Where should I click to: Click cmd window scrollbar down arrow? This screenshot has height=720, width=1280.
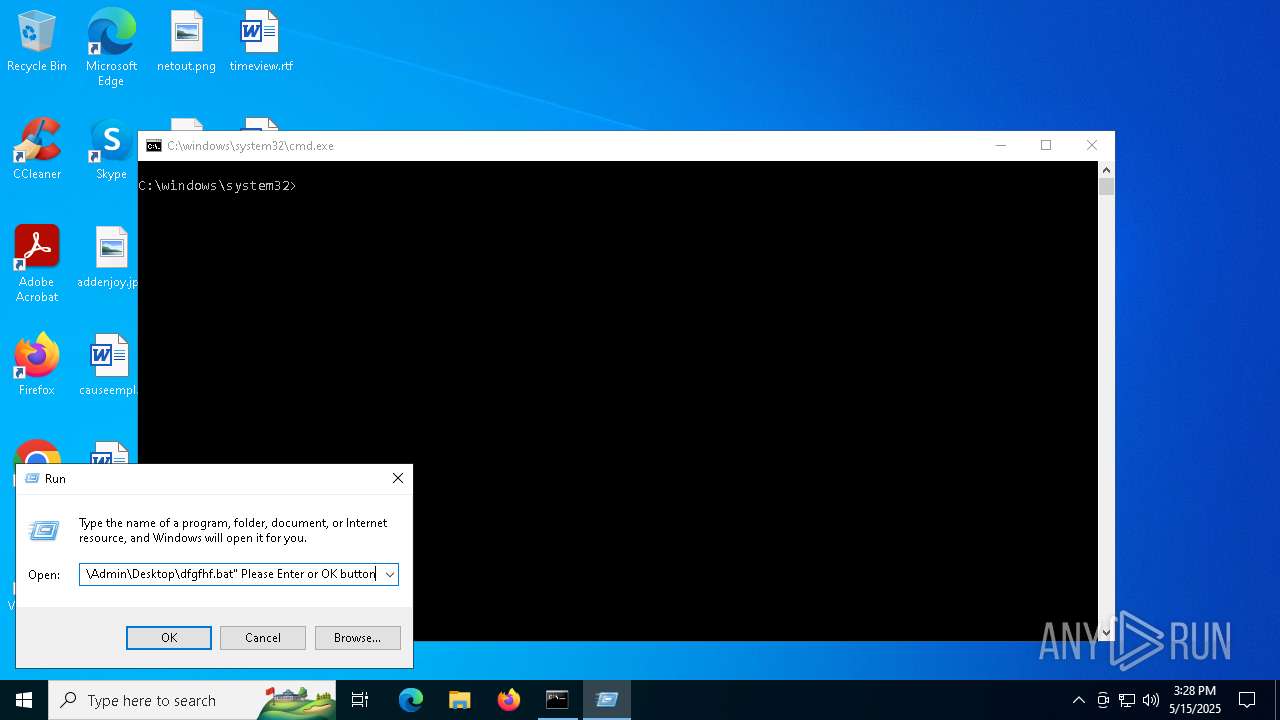pos(1106,632)
